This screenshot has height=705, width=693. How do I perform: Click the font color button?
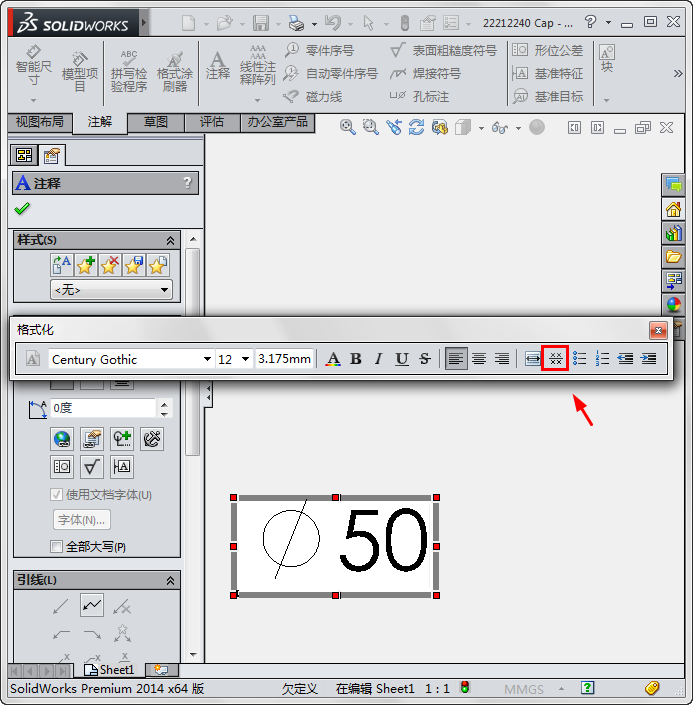tap(333, 359)
